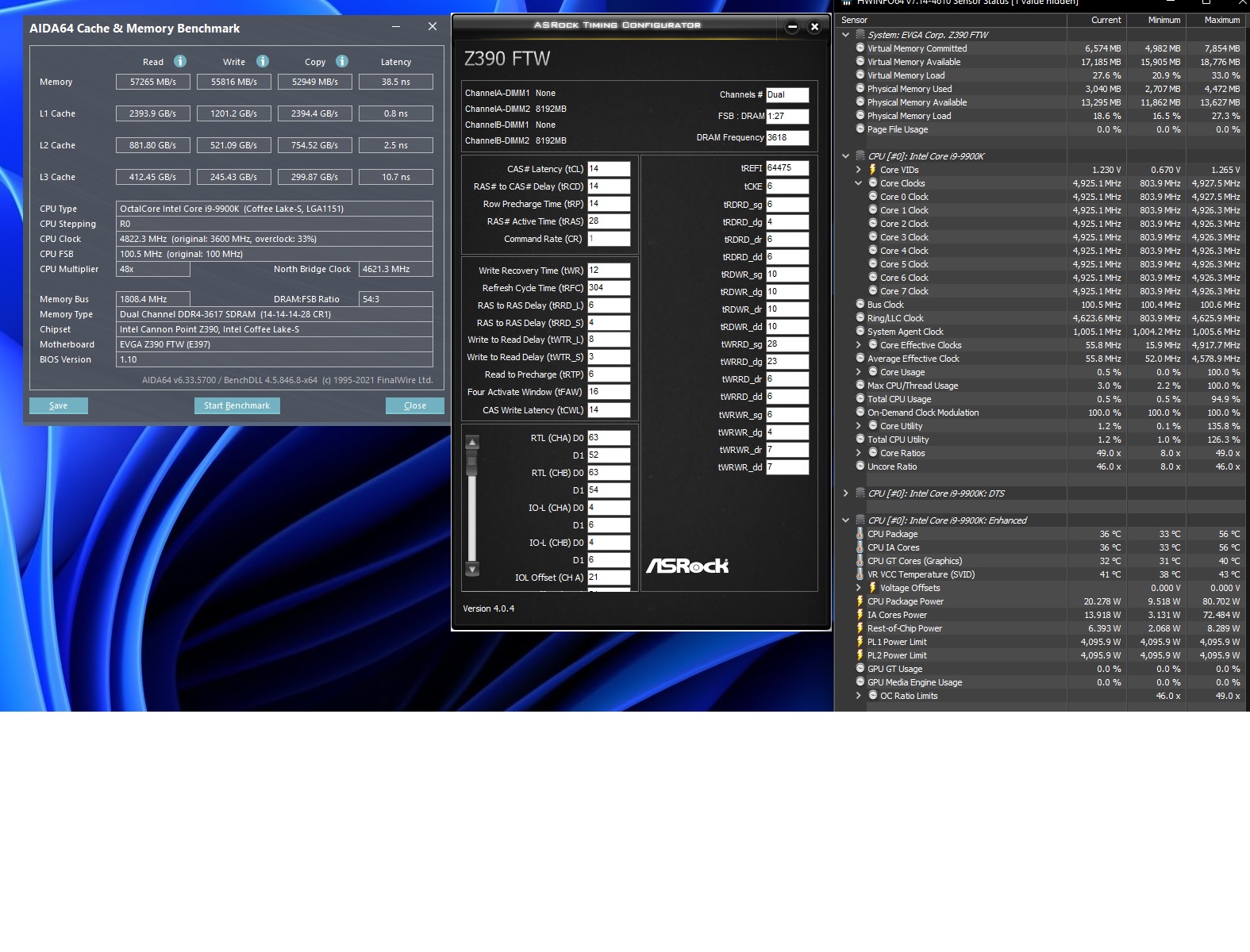
Task: Click the DRAM Frequency field
Action: (787, 137)
